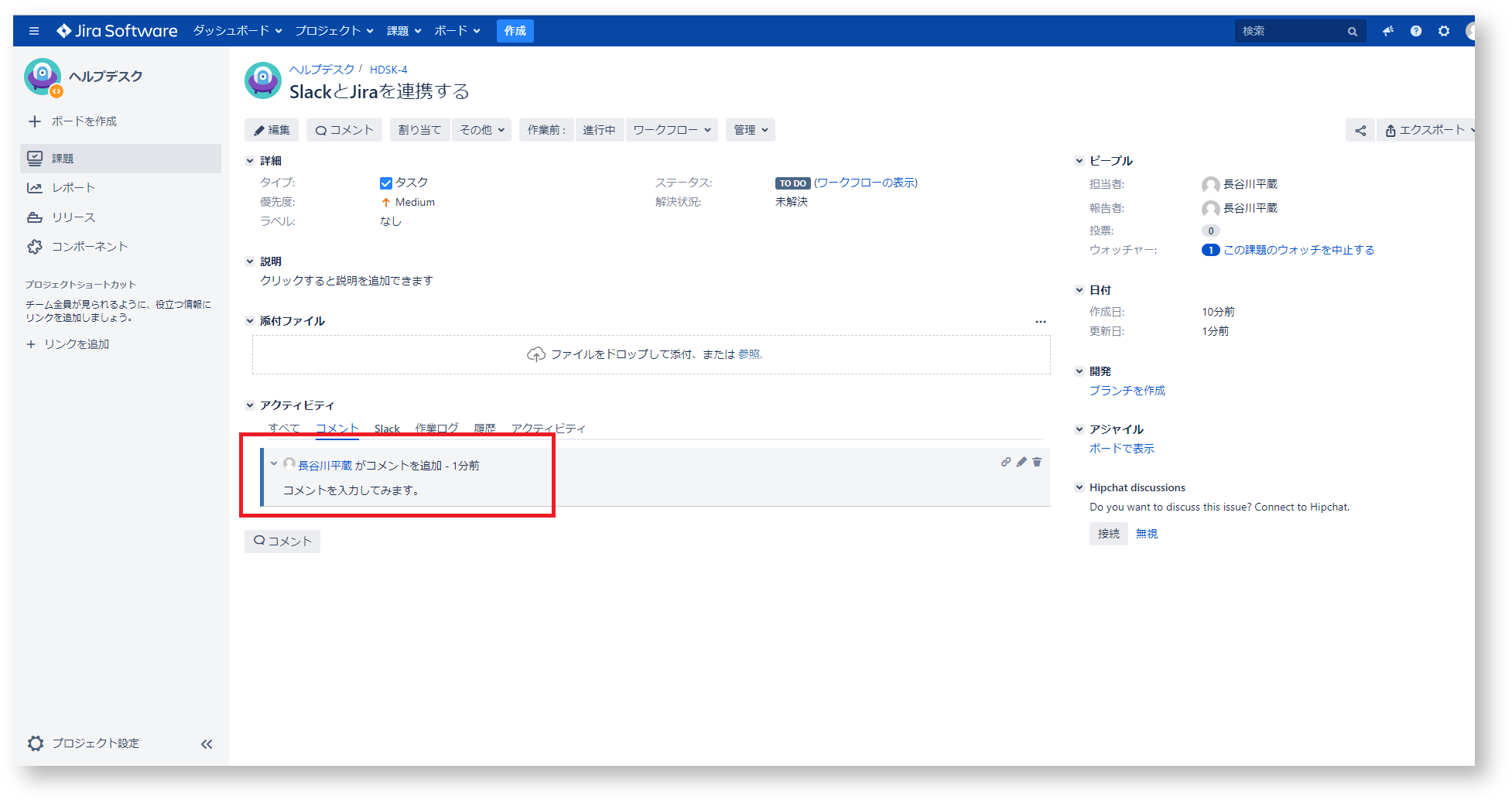Viewport: 1512px width, 803px height.
Task: Switch to the 履歴 tab
Action: point(484,429)
